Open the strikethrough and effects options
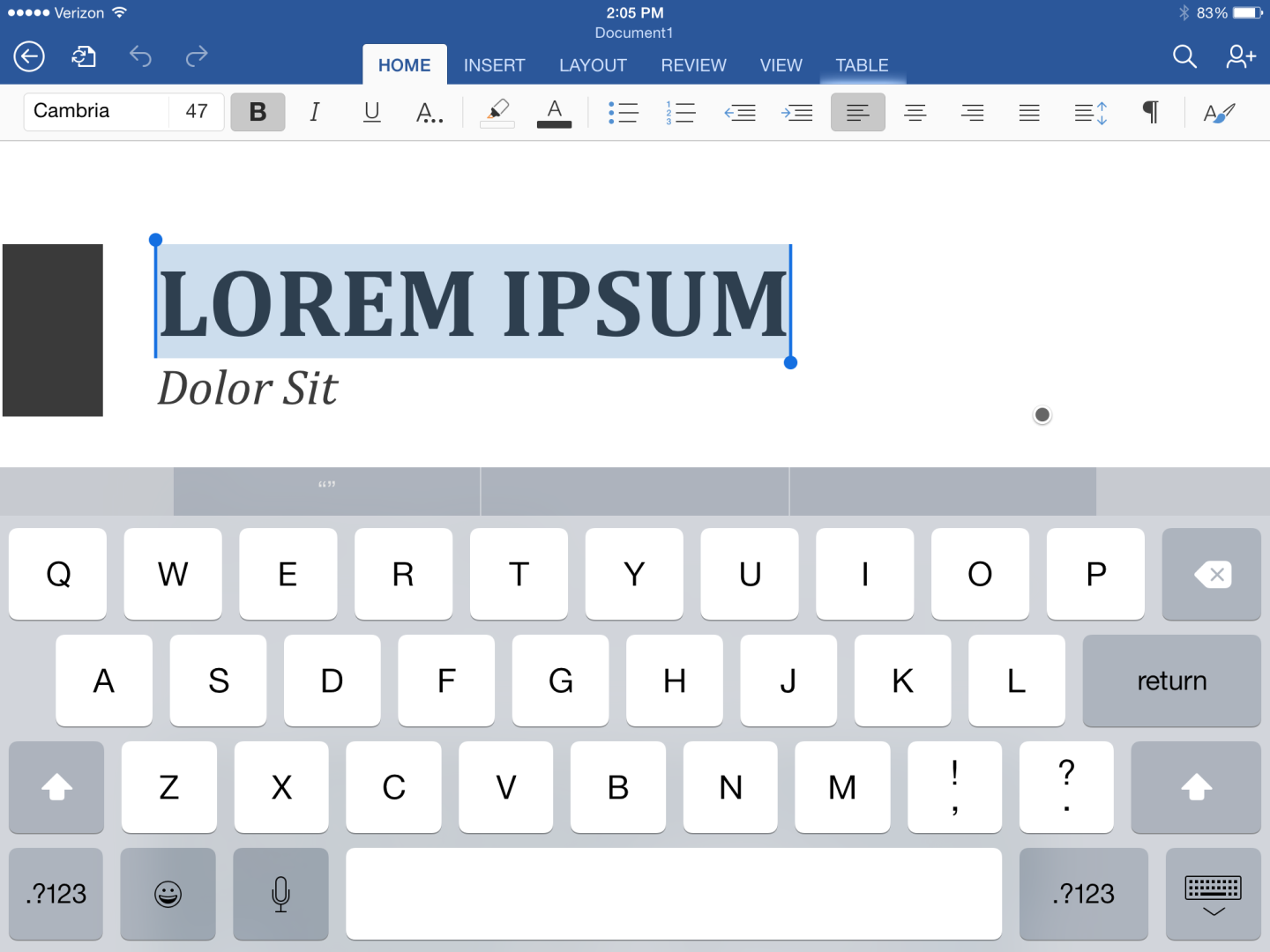This screenshot has height=952, width=1270. (429, 112)
